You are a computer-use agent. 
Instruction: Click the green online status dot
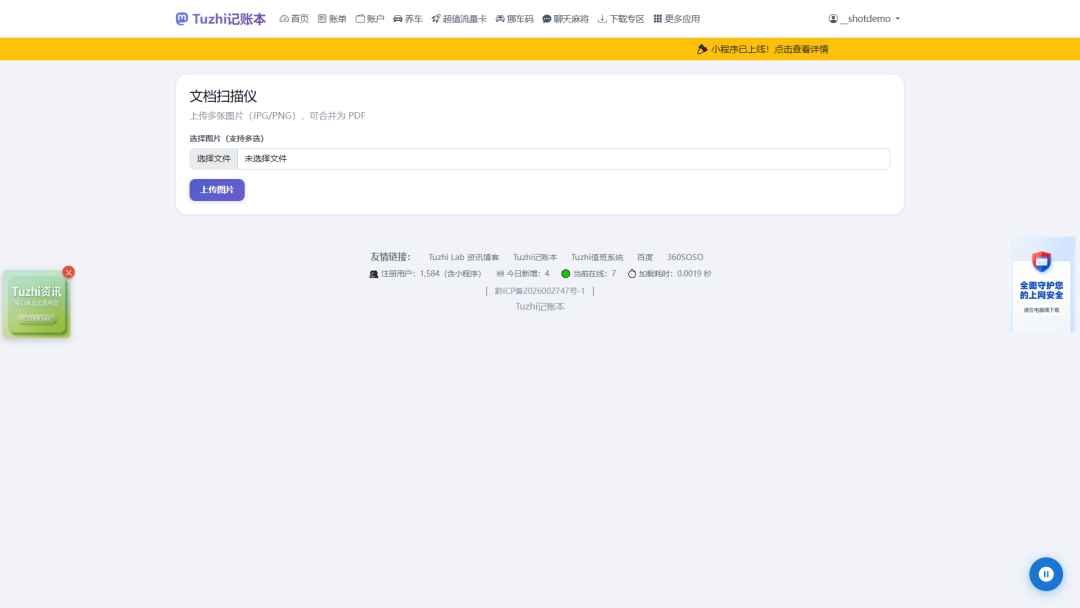(565, 273)
